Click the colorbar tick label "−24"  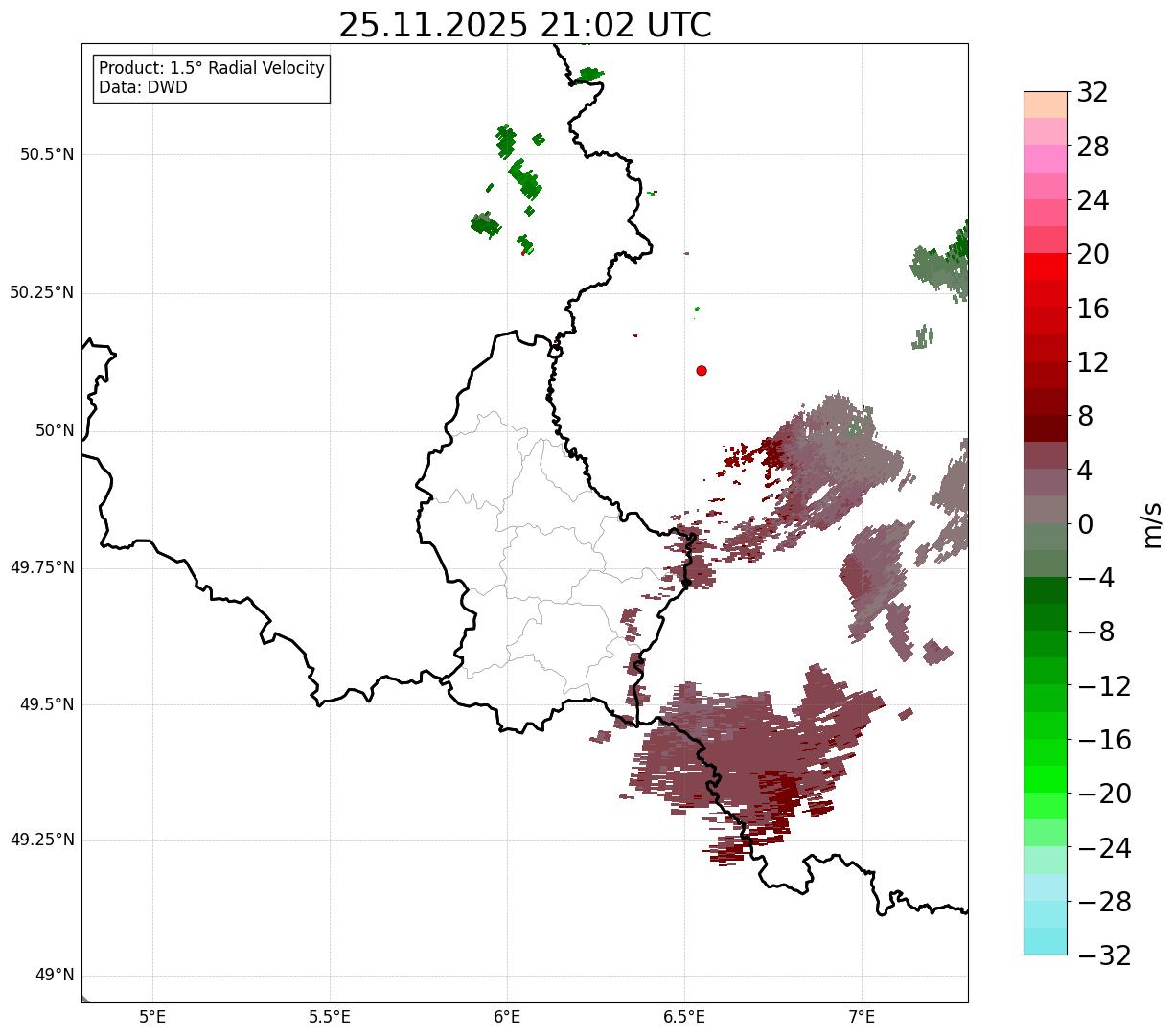pos(1104,848)
